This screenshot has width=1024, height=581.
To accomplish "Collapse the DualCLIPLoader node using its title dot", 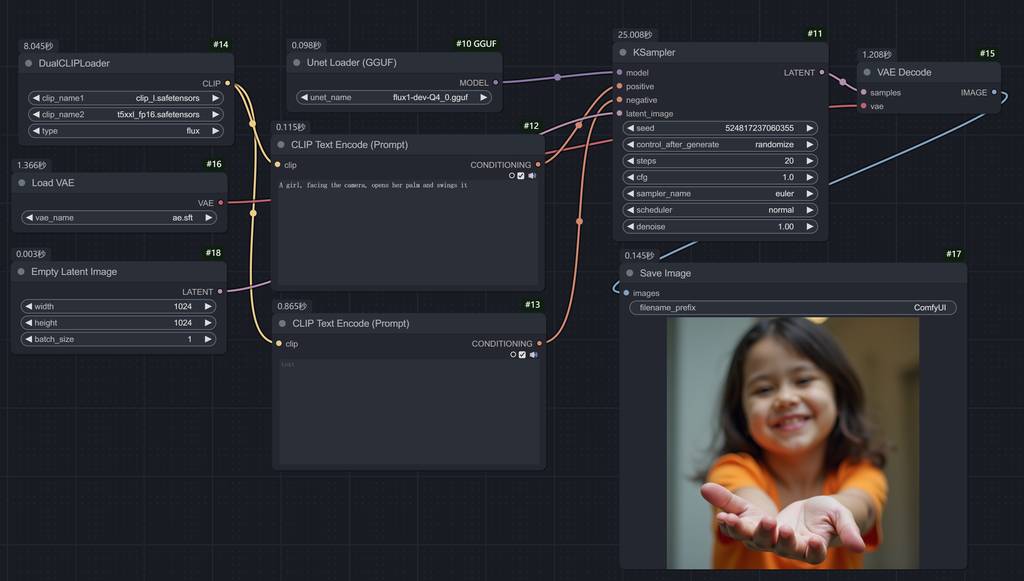I will coord(27,63).
